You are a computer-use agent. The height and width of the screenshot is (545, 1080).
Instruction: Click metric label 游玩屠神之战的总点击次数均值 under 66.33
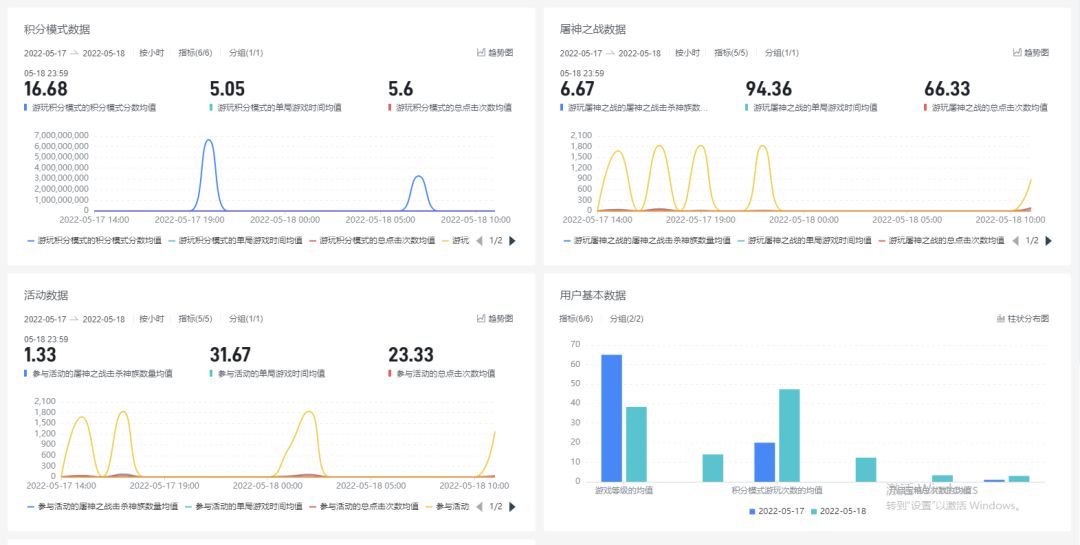[990, 107]
